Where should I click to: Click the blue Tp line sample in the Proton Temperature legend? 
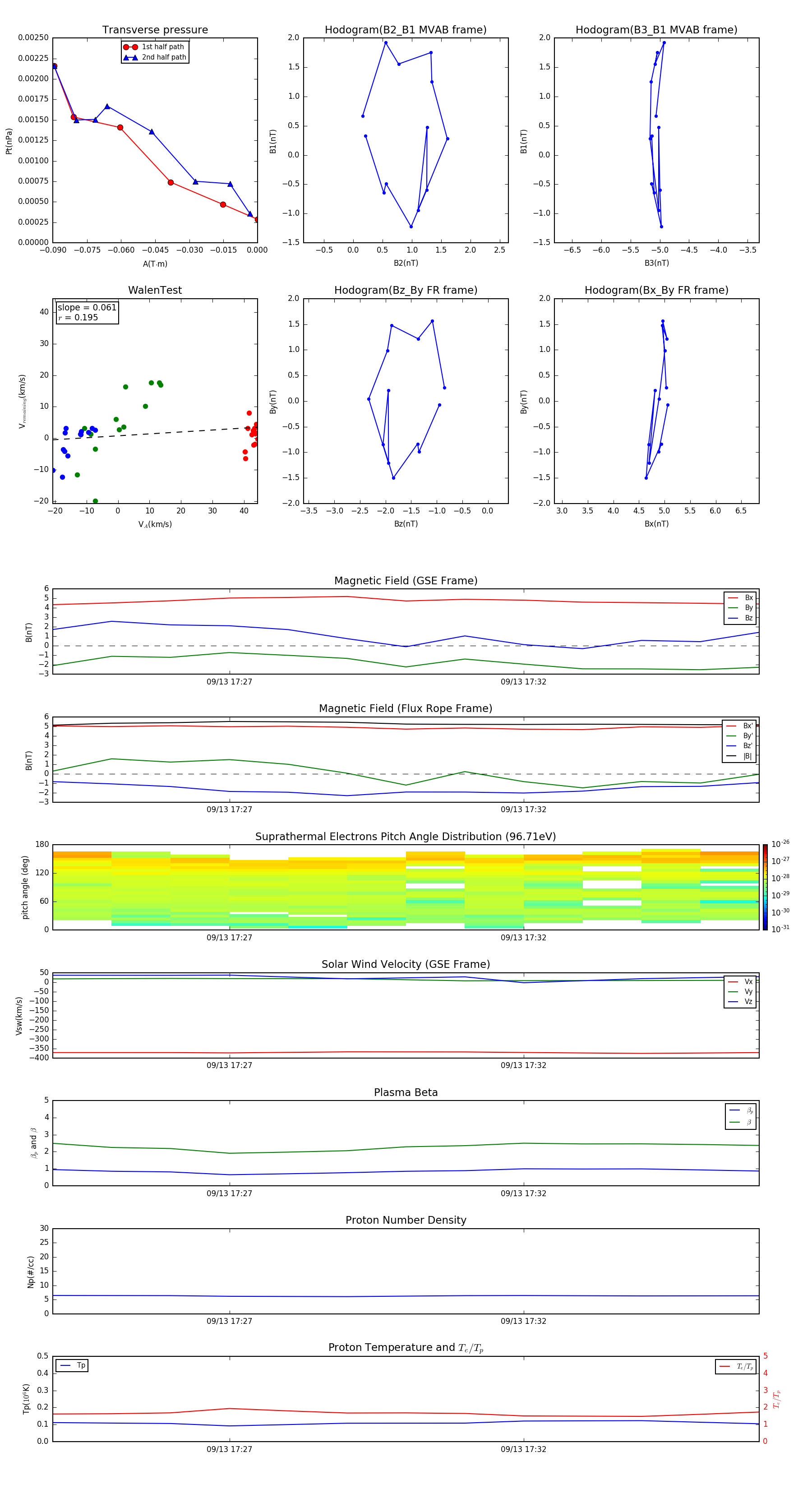point(65,1365)
